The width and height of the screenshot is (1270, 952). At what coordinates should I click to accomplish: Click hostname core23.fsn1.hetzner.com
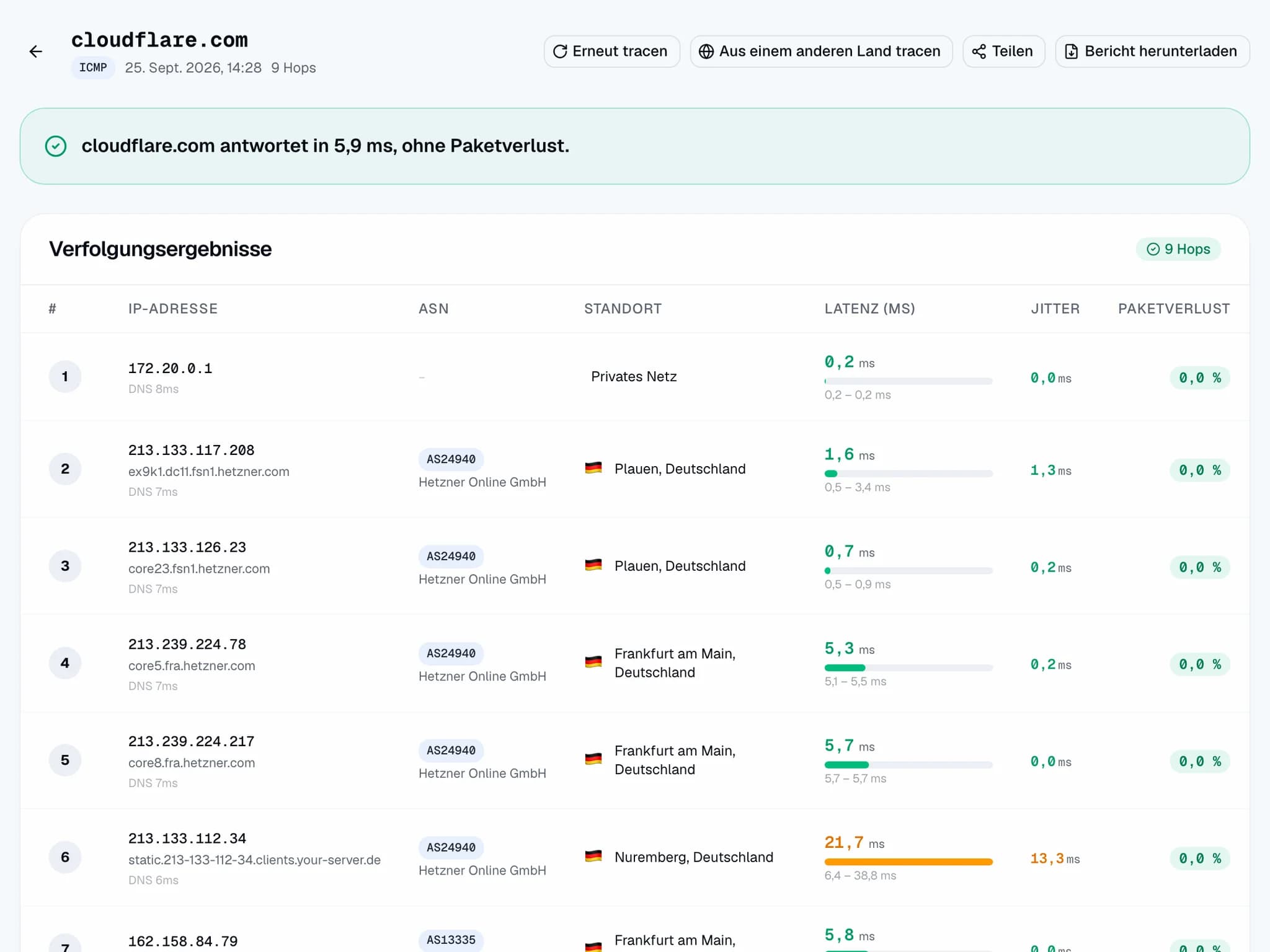click(x=199, y=569)
